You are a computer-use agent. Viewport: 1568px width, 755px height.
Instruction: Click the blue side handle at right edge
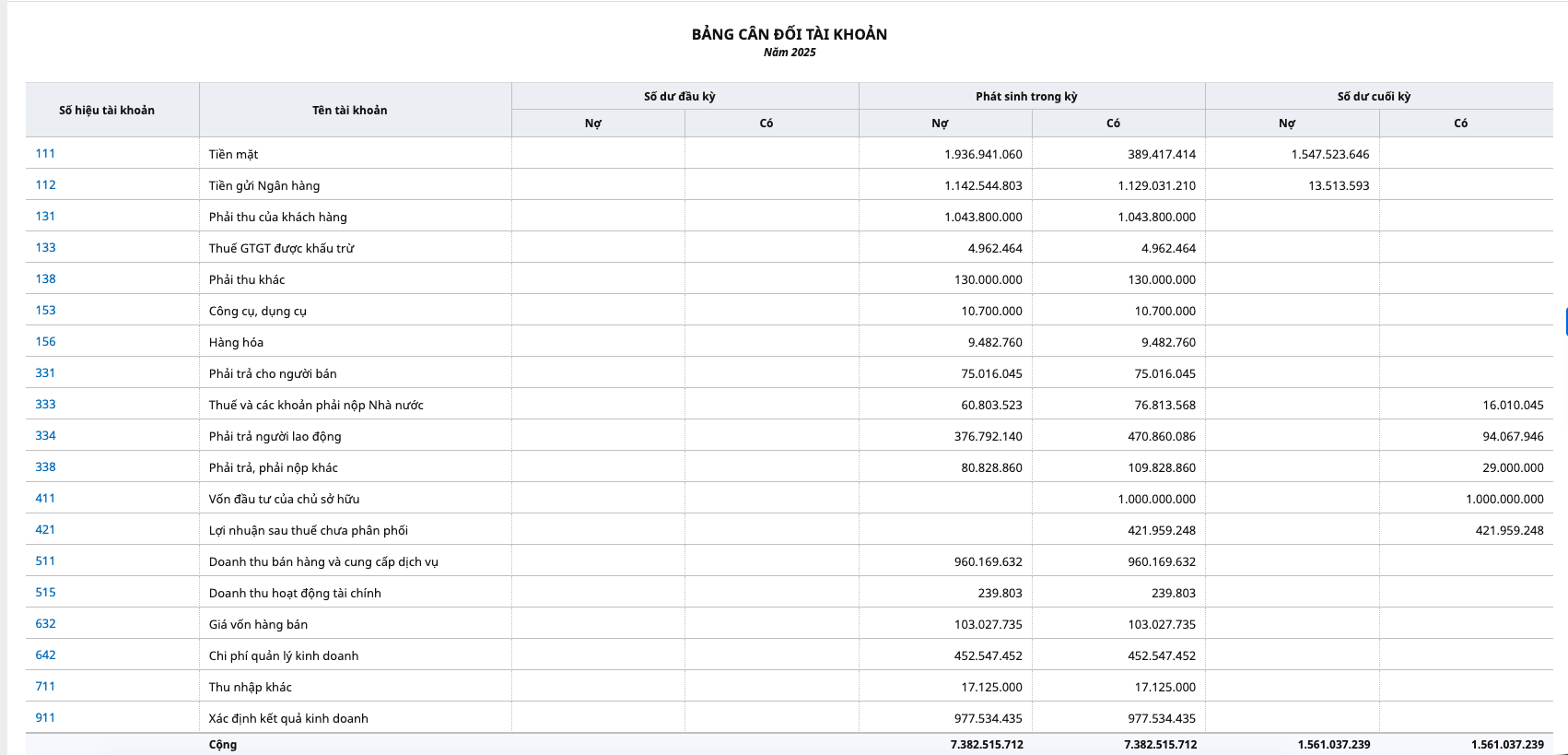pos(1565,322)
